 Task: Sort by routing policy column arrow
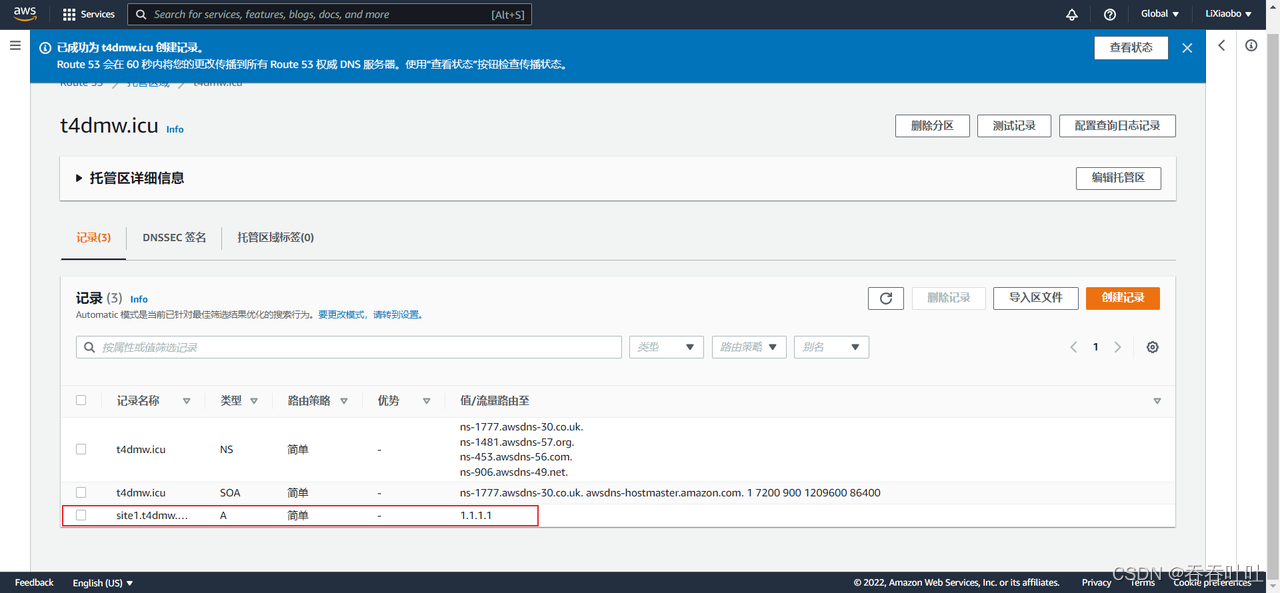(x=344, y=401)
